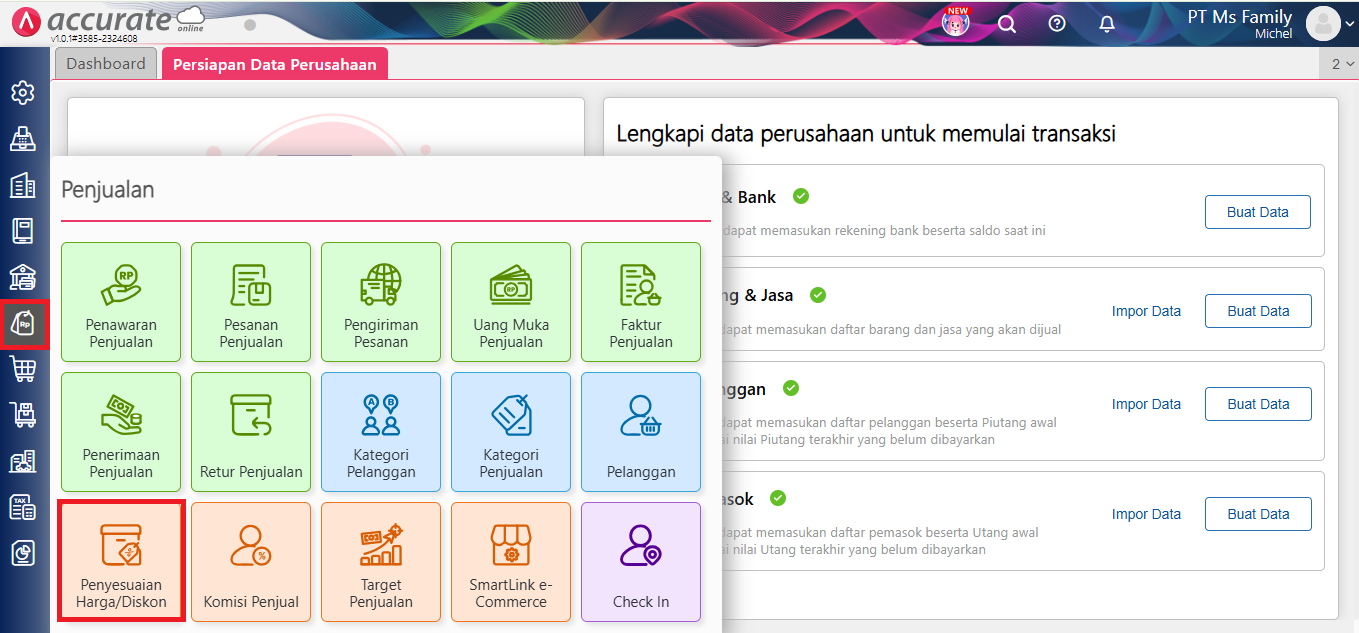Launch SmartLink e-Commerce tile

pos(511,562)
